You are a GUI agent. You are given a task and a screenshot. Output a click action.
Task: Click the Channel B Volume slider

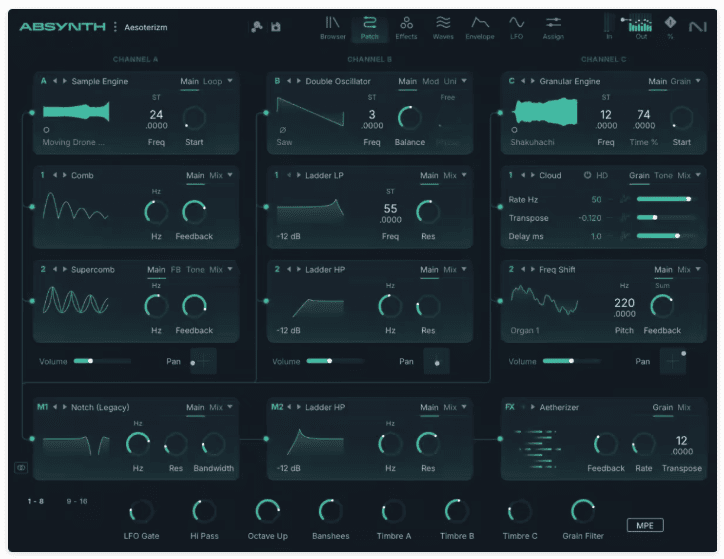pyautogui.click(x=336, y=361)
